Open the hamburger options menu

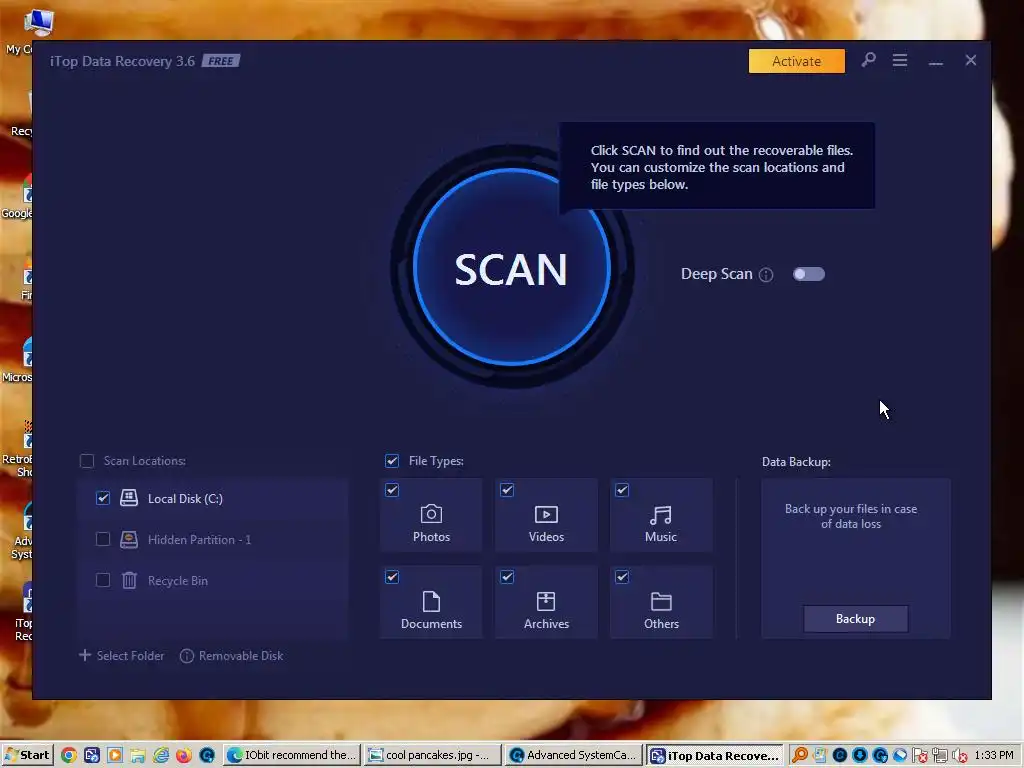click(x=900, y=60)
